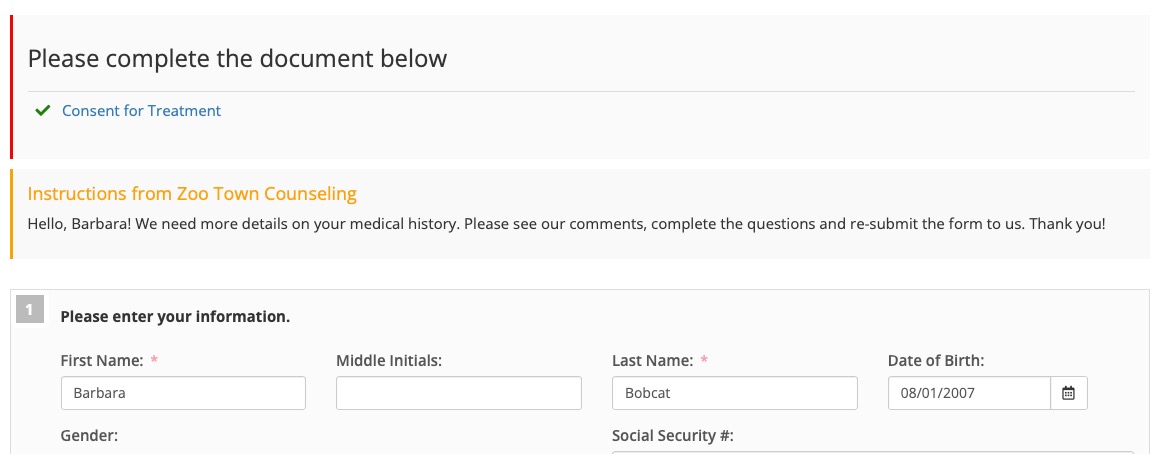This screenshot has width=1161, height=454.
Task: Click the Please complete the document below heading
Action: 237,59
